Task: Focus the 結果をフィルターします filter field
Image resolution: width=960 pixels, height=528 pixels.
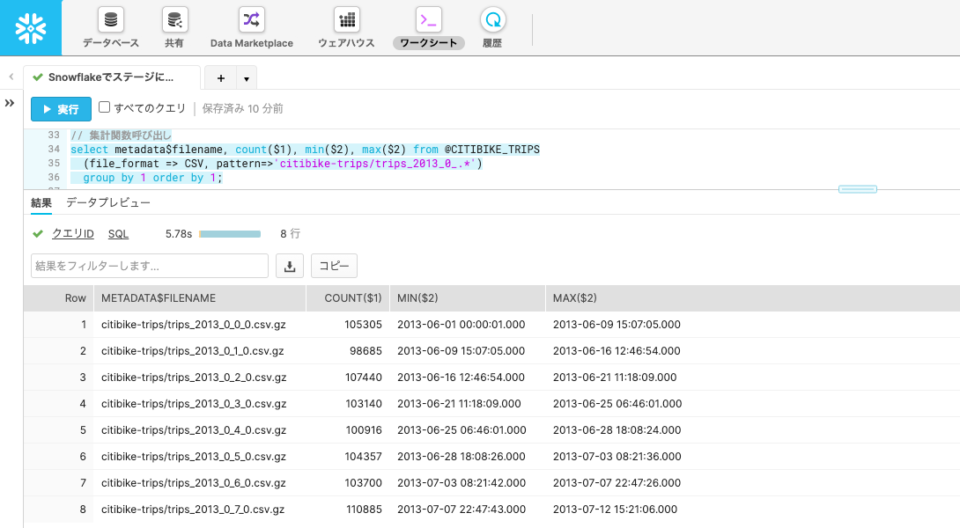Action: click(x=149, y=266)
